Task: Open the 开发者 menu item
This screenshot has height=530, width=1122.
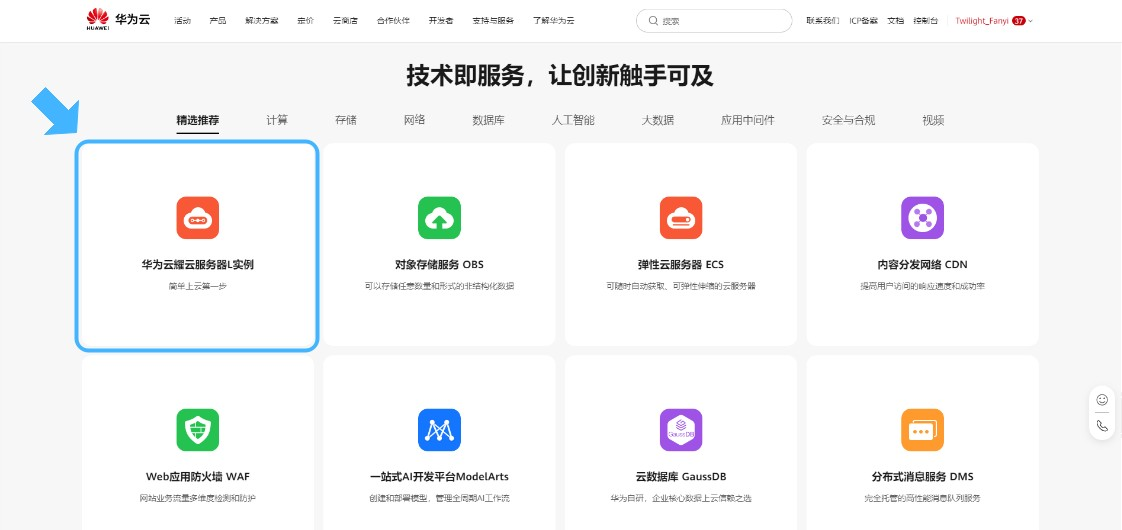Action: point(441,21)
